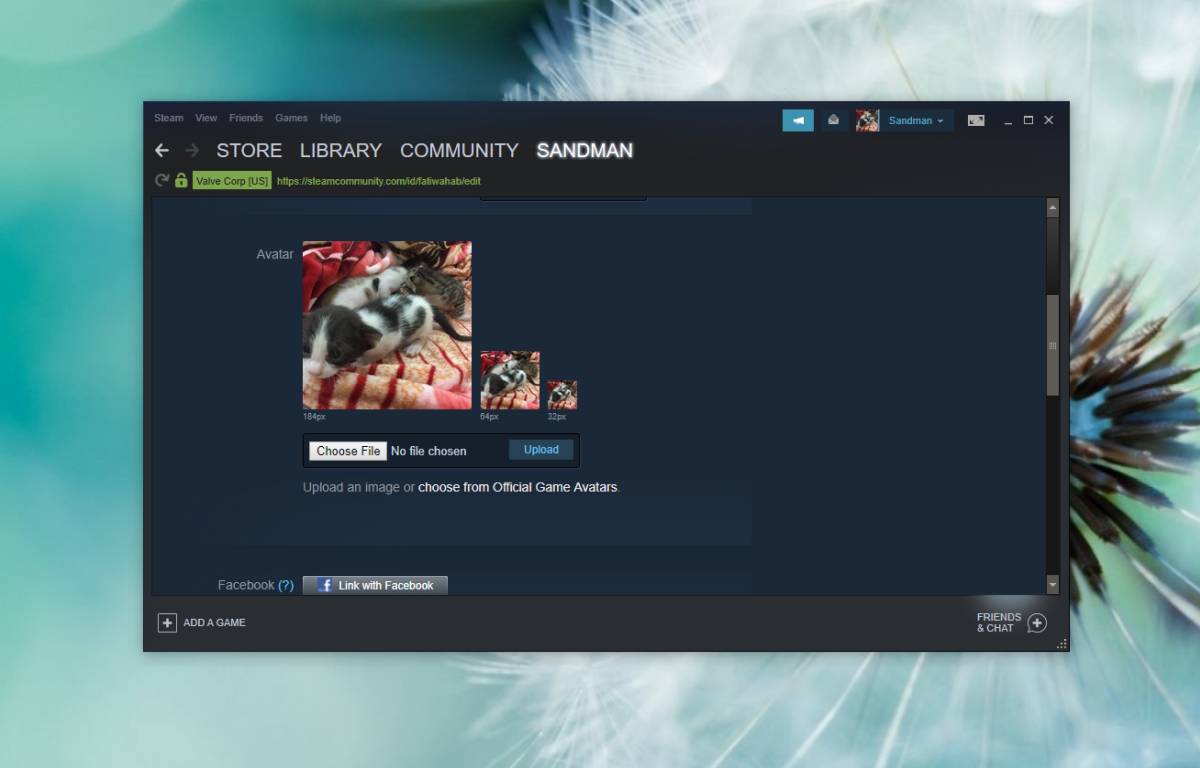Click the scrollbar down arrow
This screenshot has height=768, width=1200.
click(x=1052, y=583)
